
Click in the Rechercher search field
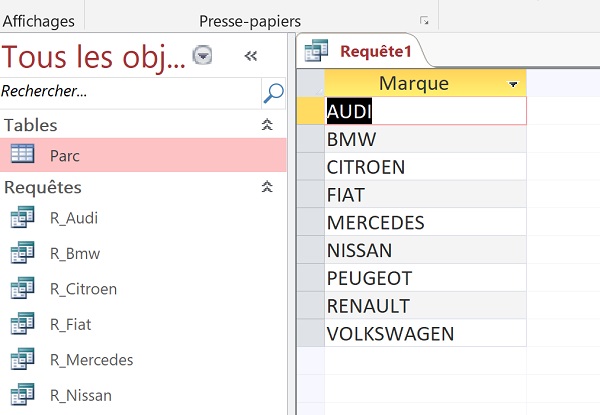pos(131,91)
